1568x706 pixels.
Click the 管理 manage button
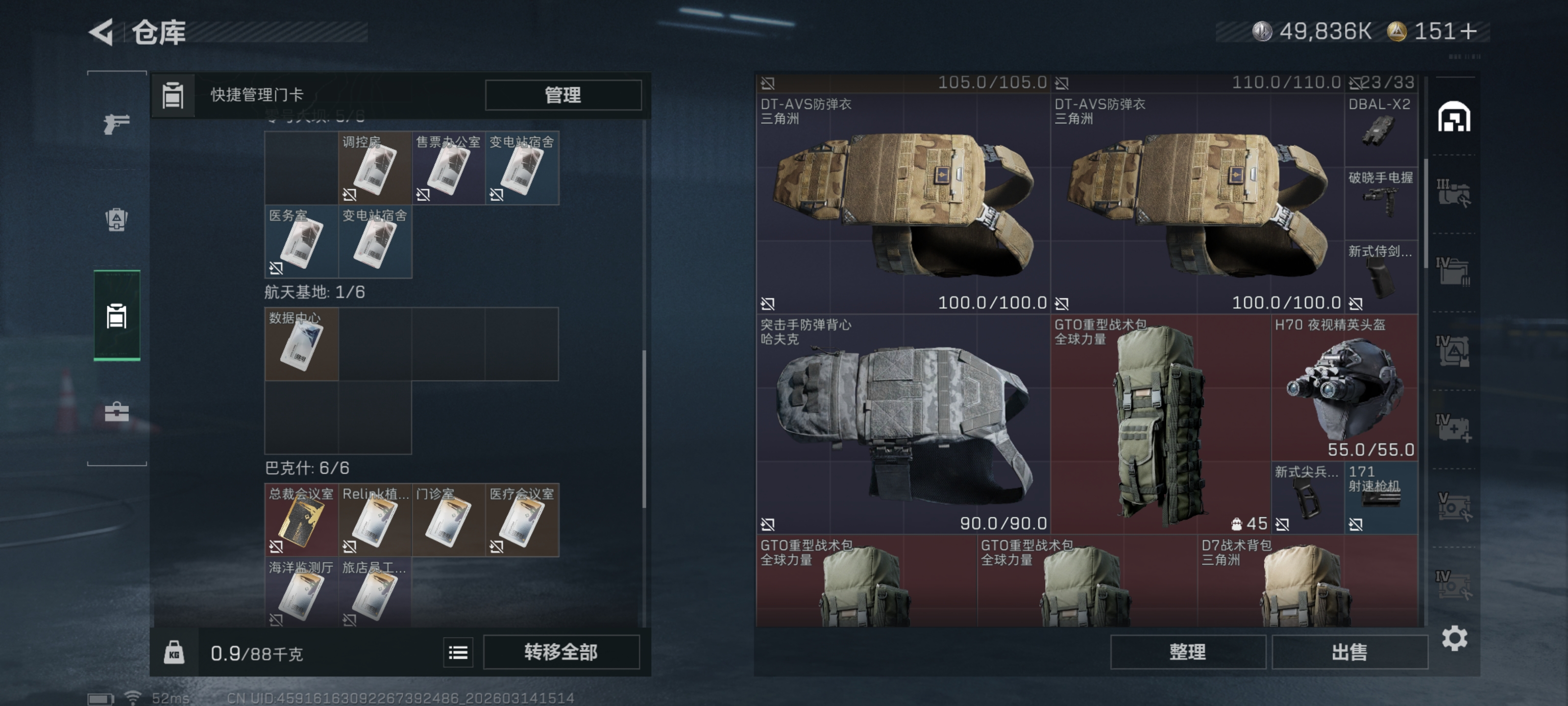click(563, 95)
